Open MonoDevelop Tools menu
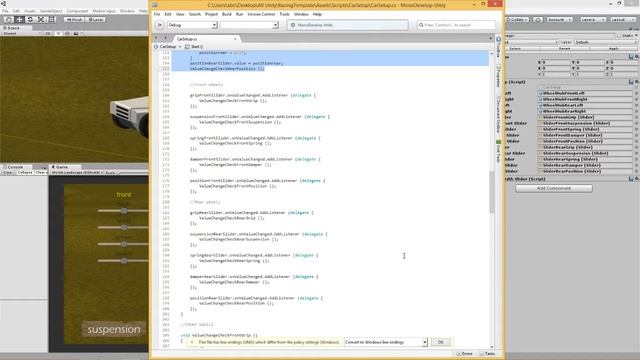The width and height of the screenshot is (640, 360). point(284,14)
